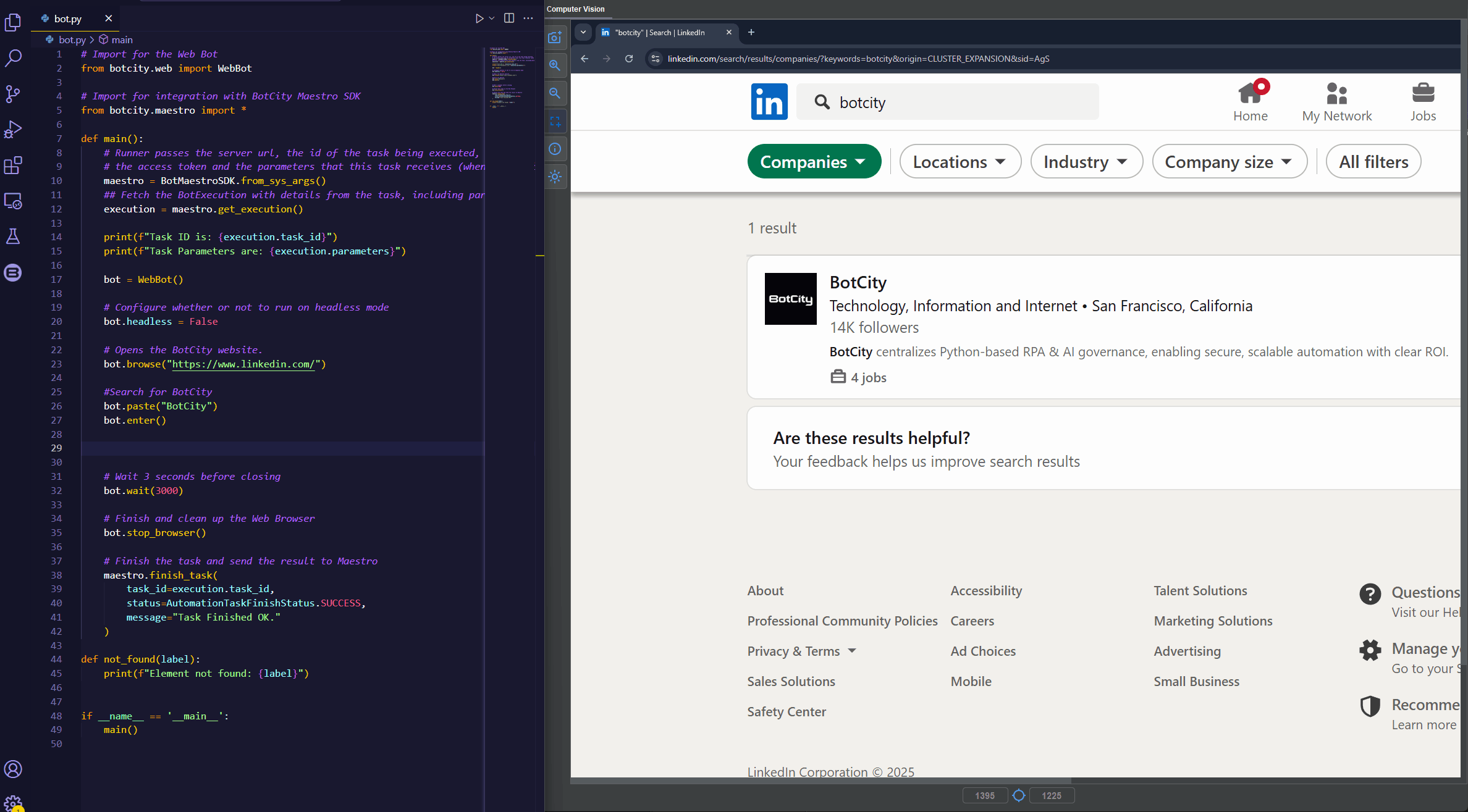Open the info icon in Computer Vision

pos(555,149)
